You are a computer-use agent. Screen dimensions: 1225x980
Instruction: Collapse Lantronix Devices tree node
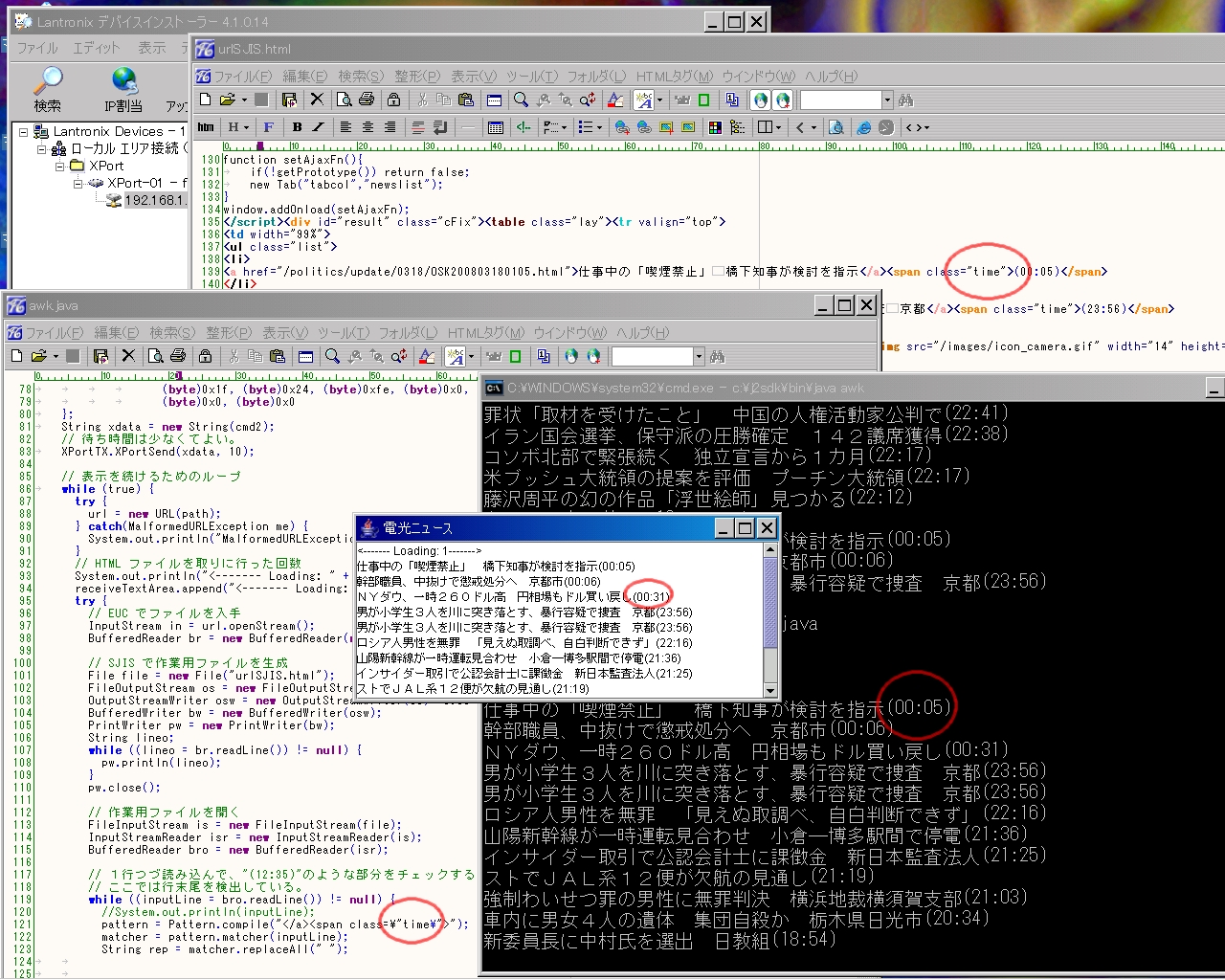pos(24,132)
